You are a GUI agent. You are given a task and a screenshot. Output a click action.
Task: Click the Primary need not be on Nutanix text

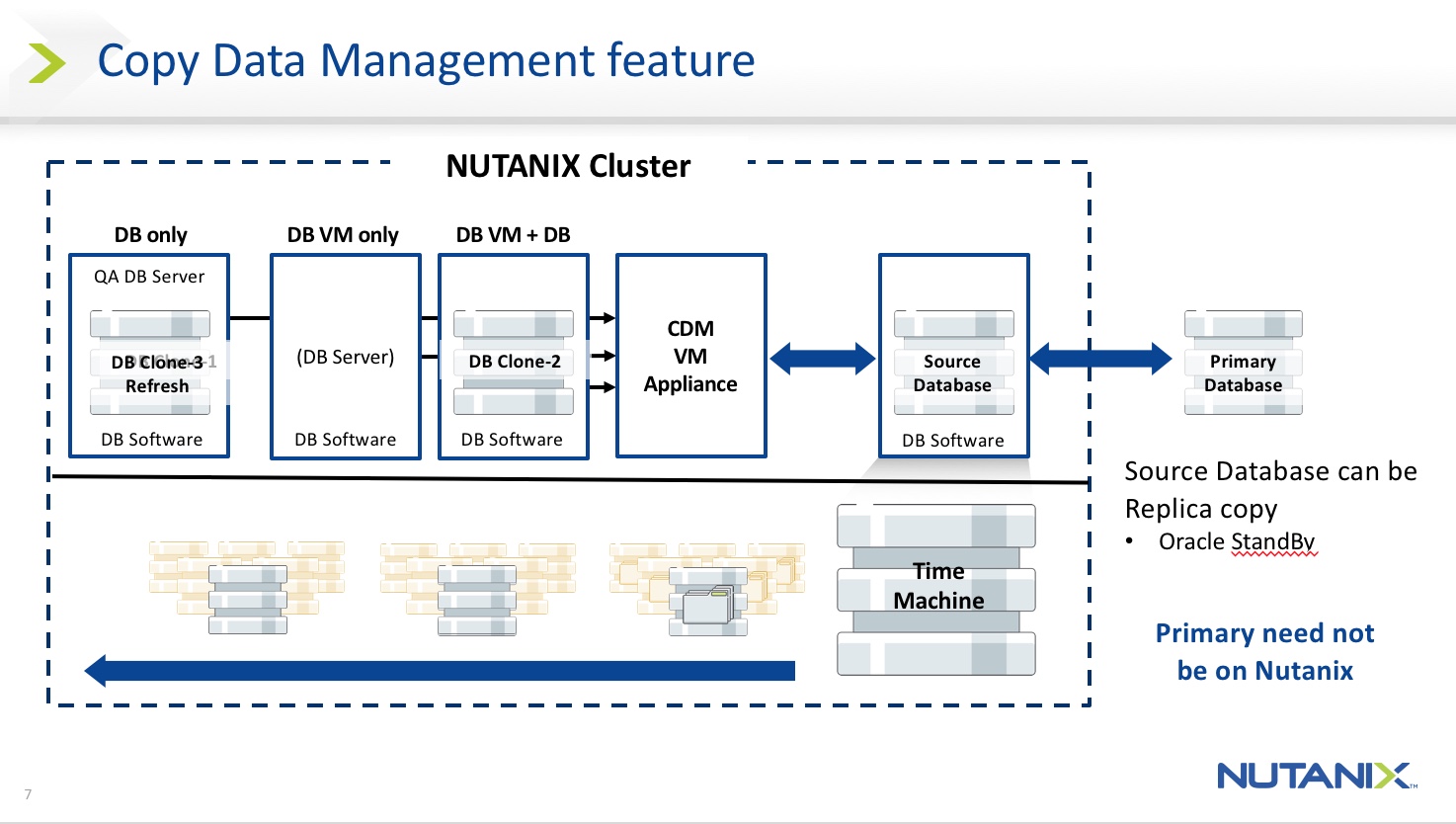(1264, 652)
